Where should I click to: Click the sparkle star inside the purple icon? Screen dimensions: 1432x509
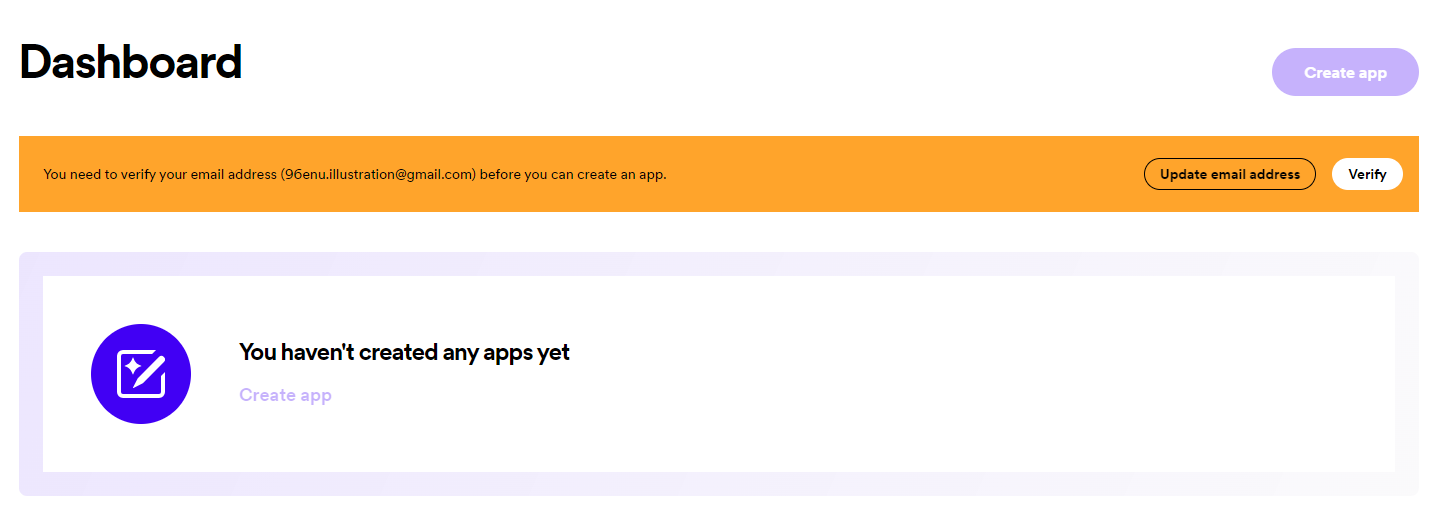(131, 365)
